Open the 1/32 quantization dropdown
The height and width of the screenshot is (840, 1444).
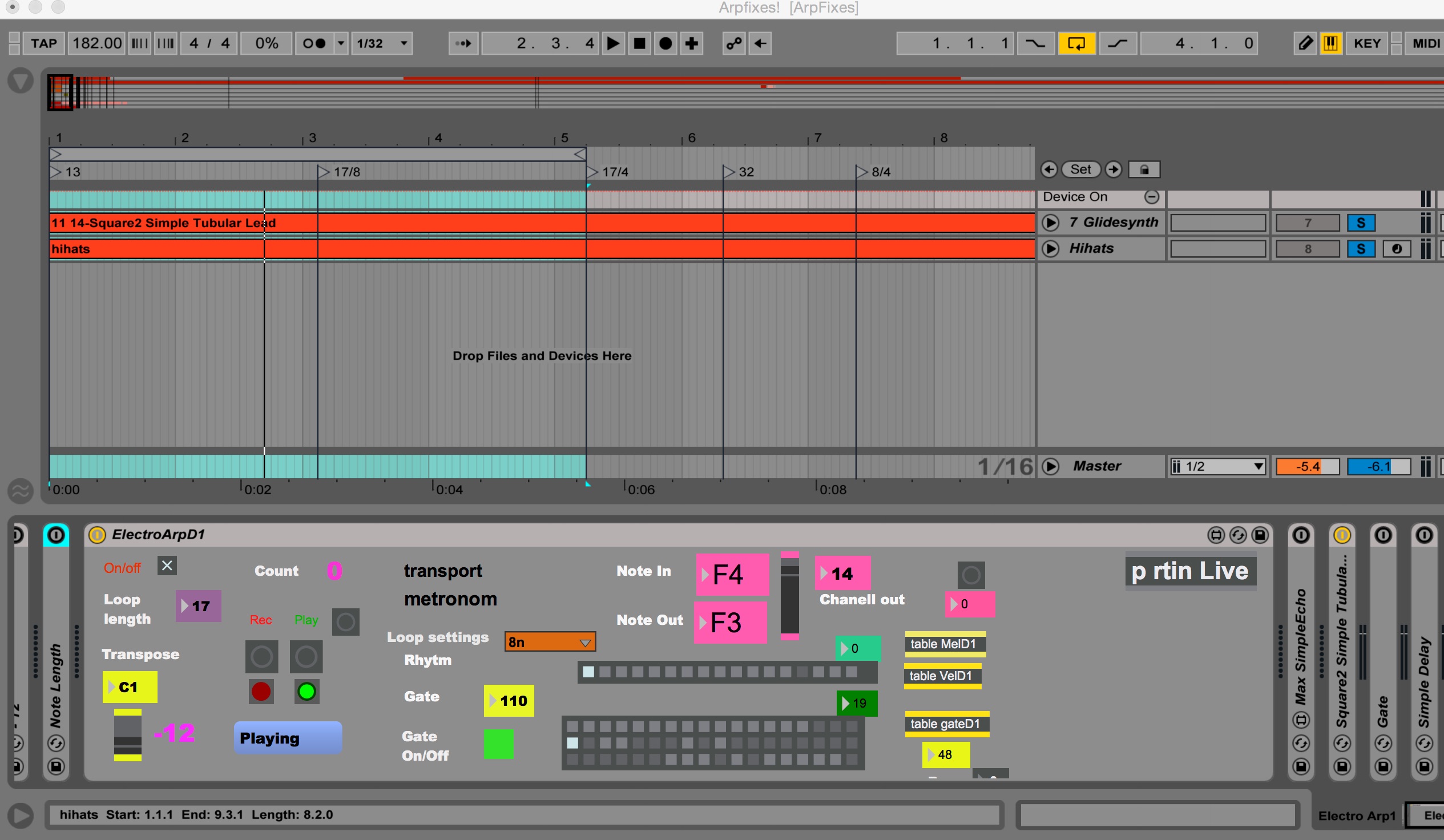coord(382,43)
